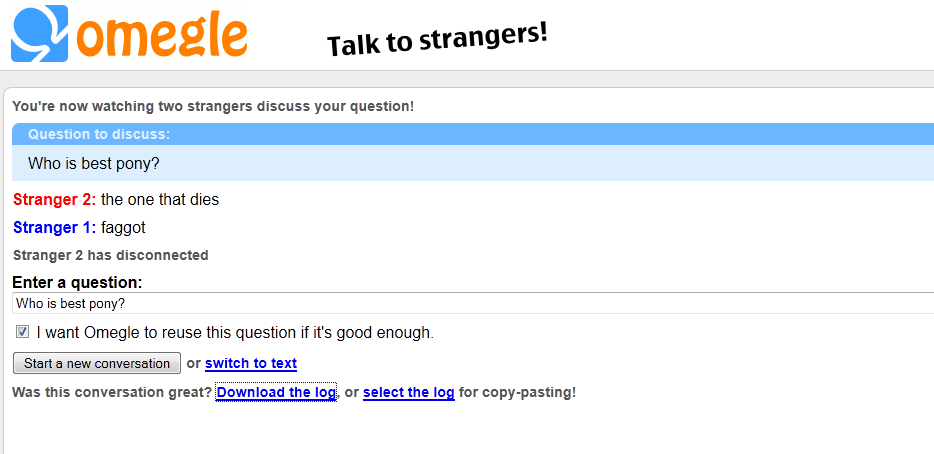Click the 'I want Omegle to reuse this question' label
The width and height of the screenshot is (934, 454).
[x=235, y=332]
